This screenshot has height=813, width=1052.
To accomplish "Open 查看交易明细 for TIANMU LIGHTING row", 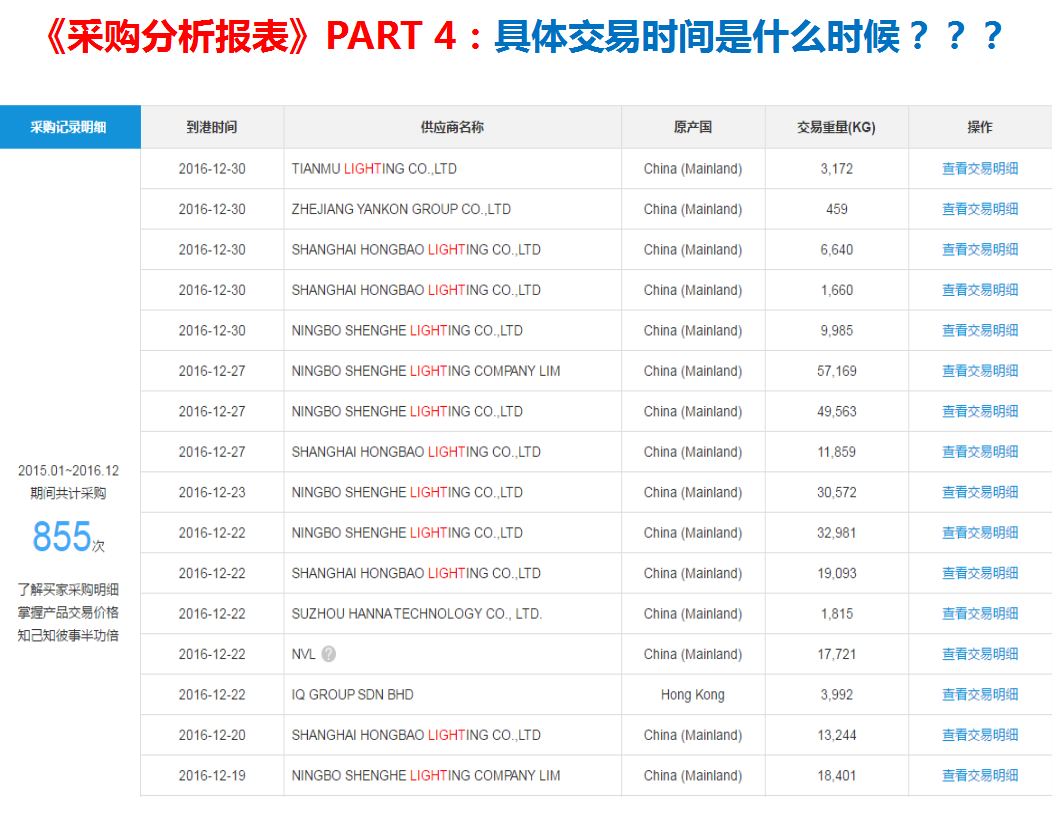I will click(979, 169).
